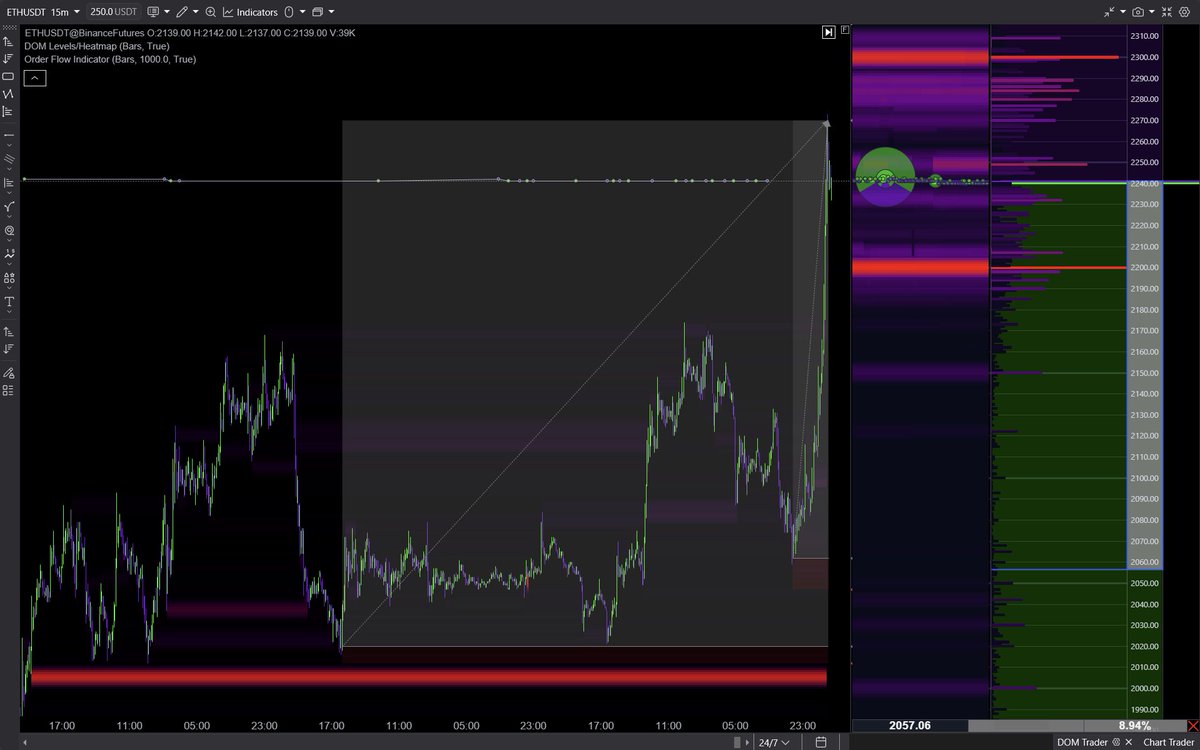Click the lower sort-ascending sidebar icon
Screen dimensions: 1200x750
point(8,331)
